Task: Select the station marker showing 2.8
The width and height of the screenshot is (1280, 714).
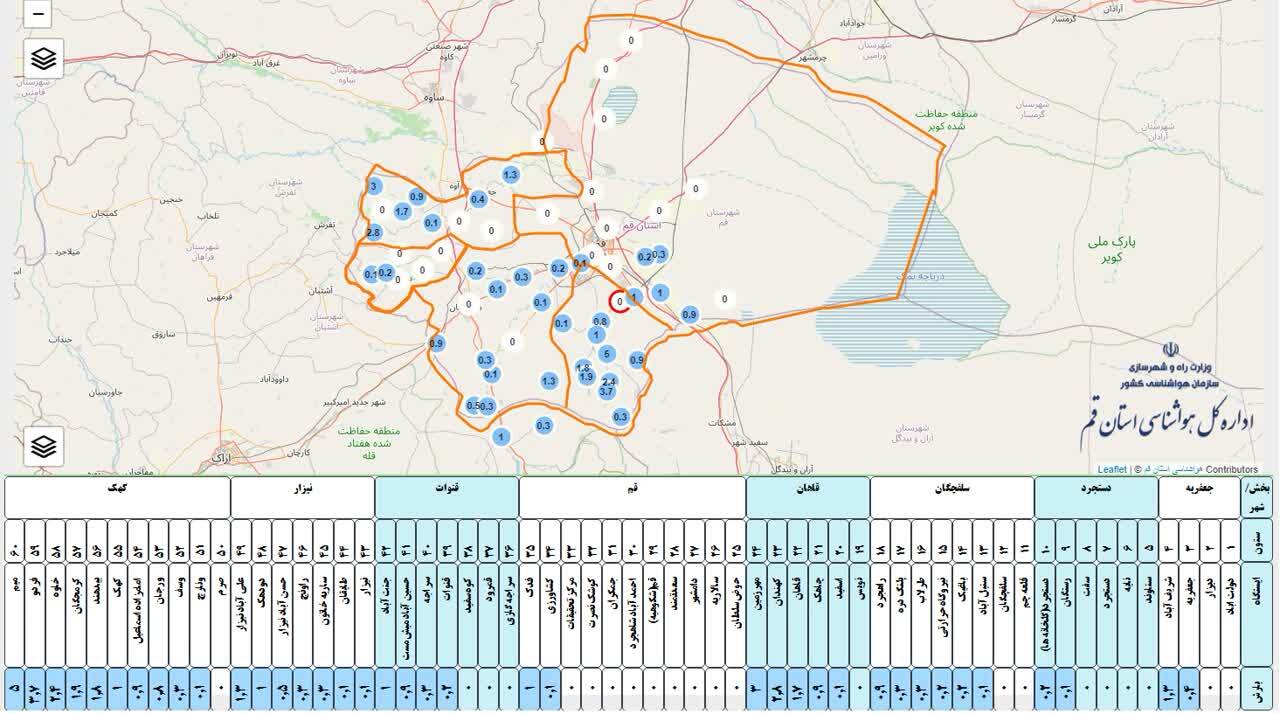Action: [x=374, y=233]
